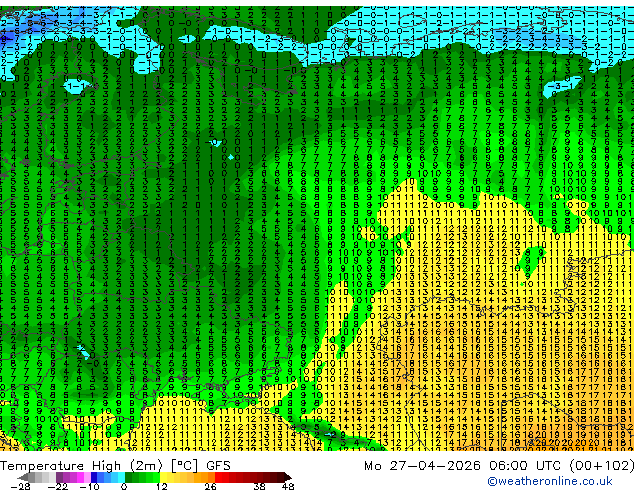Click the '38' label on the temperature legend
Screen dimensions: 634x490
click(259, 486)
